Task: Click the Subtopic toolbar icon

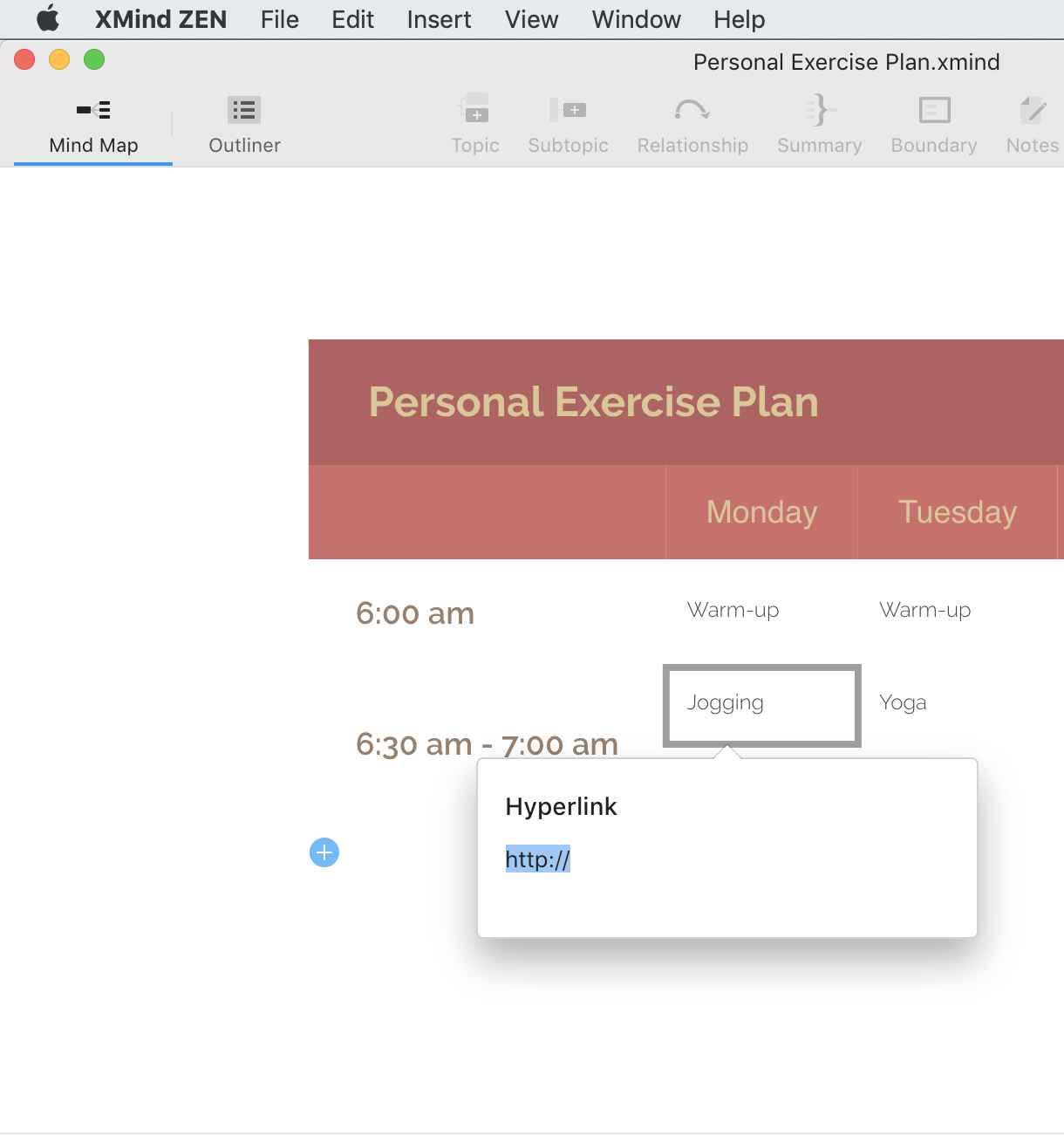Action: (x=568, y=109)
